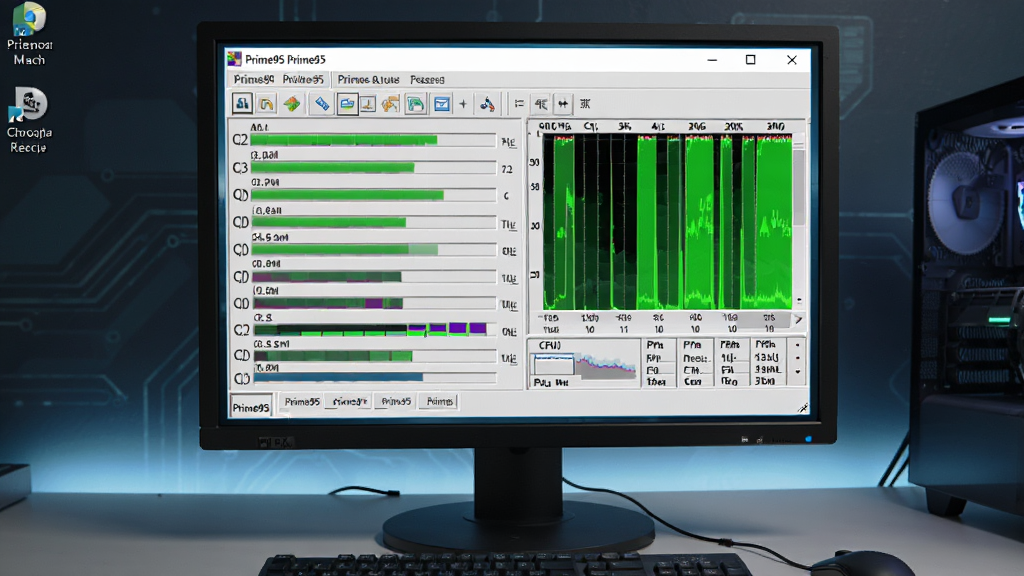Screen dimensions: 1024x576
Task: Click the green document toolbar icon
Action: click(415, 104)
